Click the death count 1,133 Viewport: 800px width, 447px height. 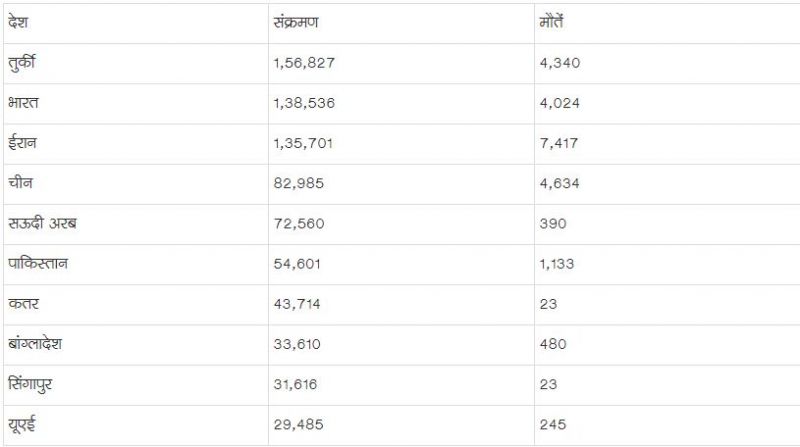pyautogui.click(x=558, y=263)
